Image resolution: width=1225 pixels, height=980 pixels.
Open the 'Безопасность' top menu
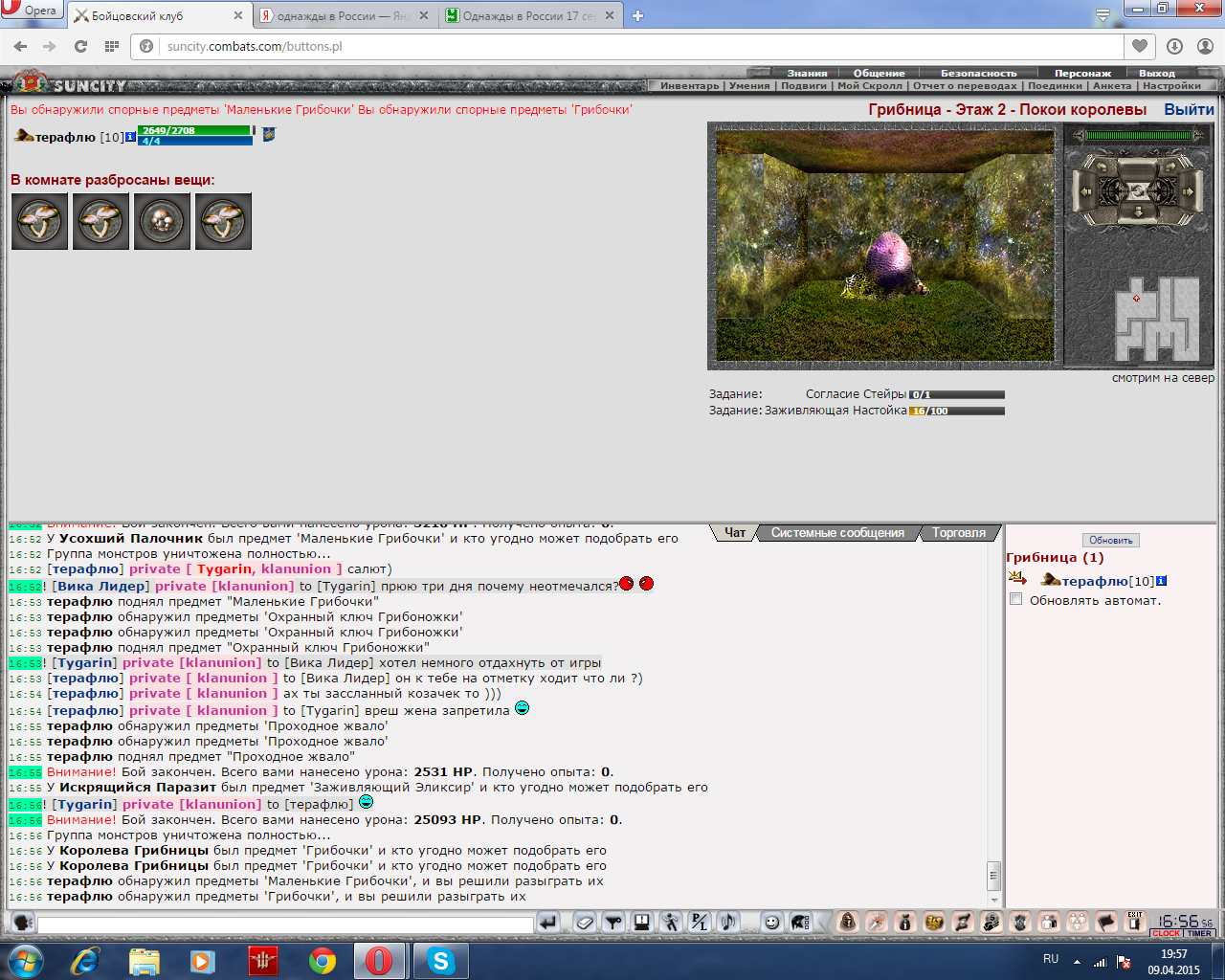(978, 73)
